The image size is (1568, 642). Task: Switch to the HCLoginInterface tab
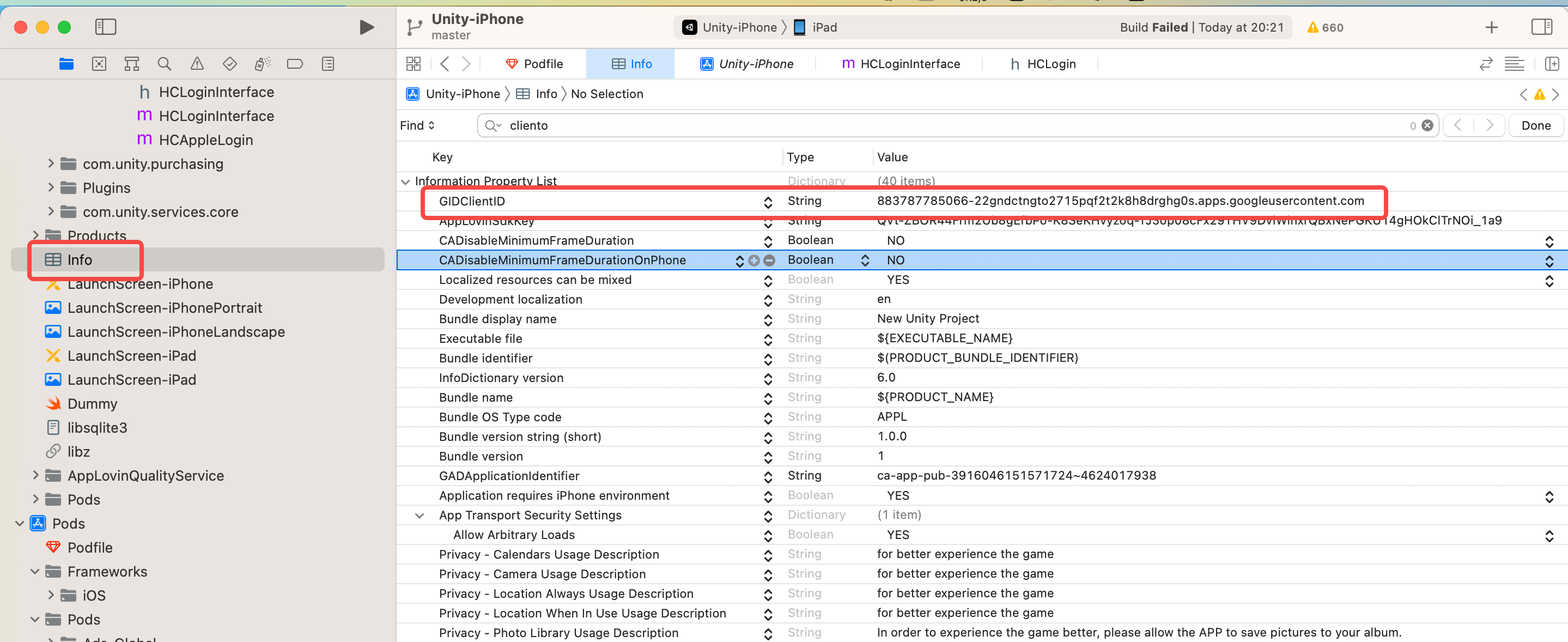(x=901, y=64)
